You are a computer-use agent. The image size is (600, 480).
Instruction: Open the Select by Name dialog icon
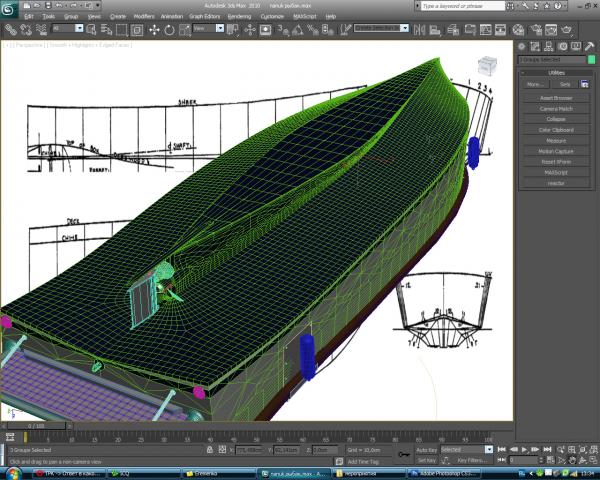(x=106, y=29)
